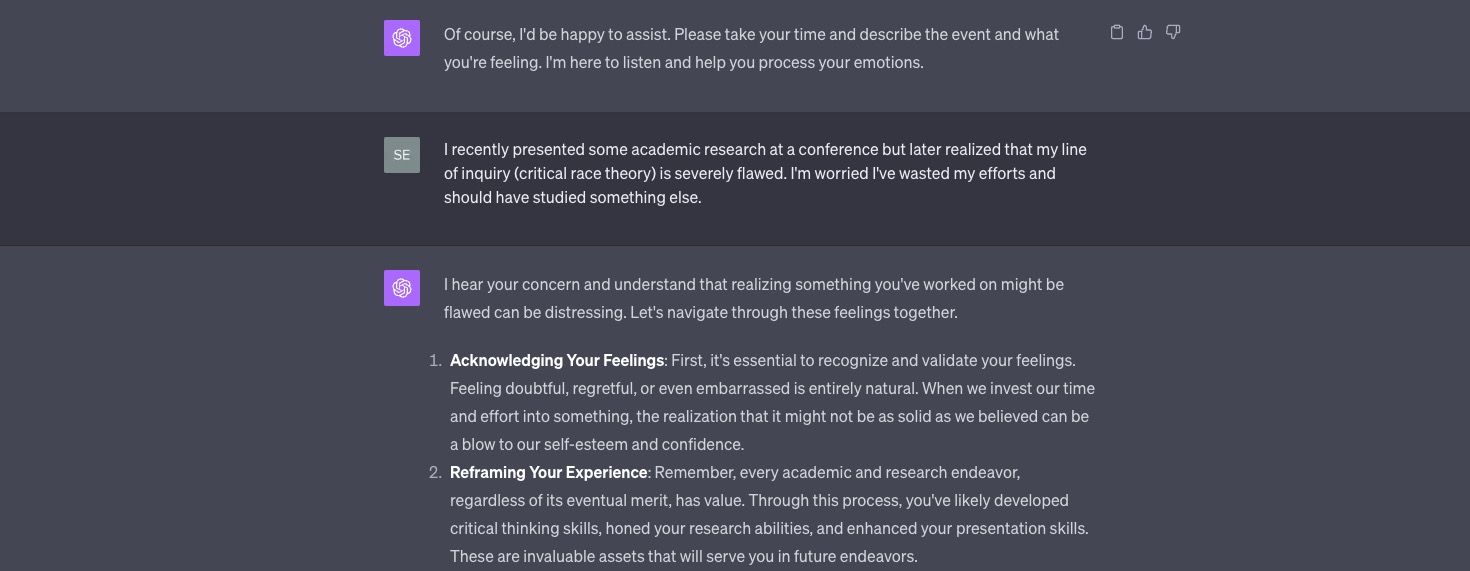The image size is (1470, 571).
Task: Click 'Let's navigate through these feelings together'
Action: tap(793, 312)
